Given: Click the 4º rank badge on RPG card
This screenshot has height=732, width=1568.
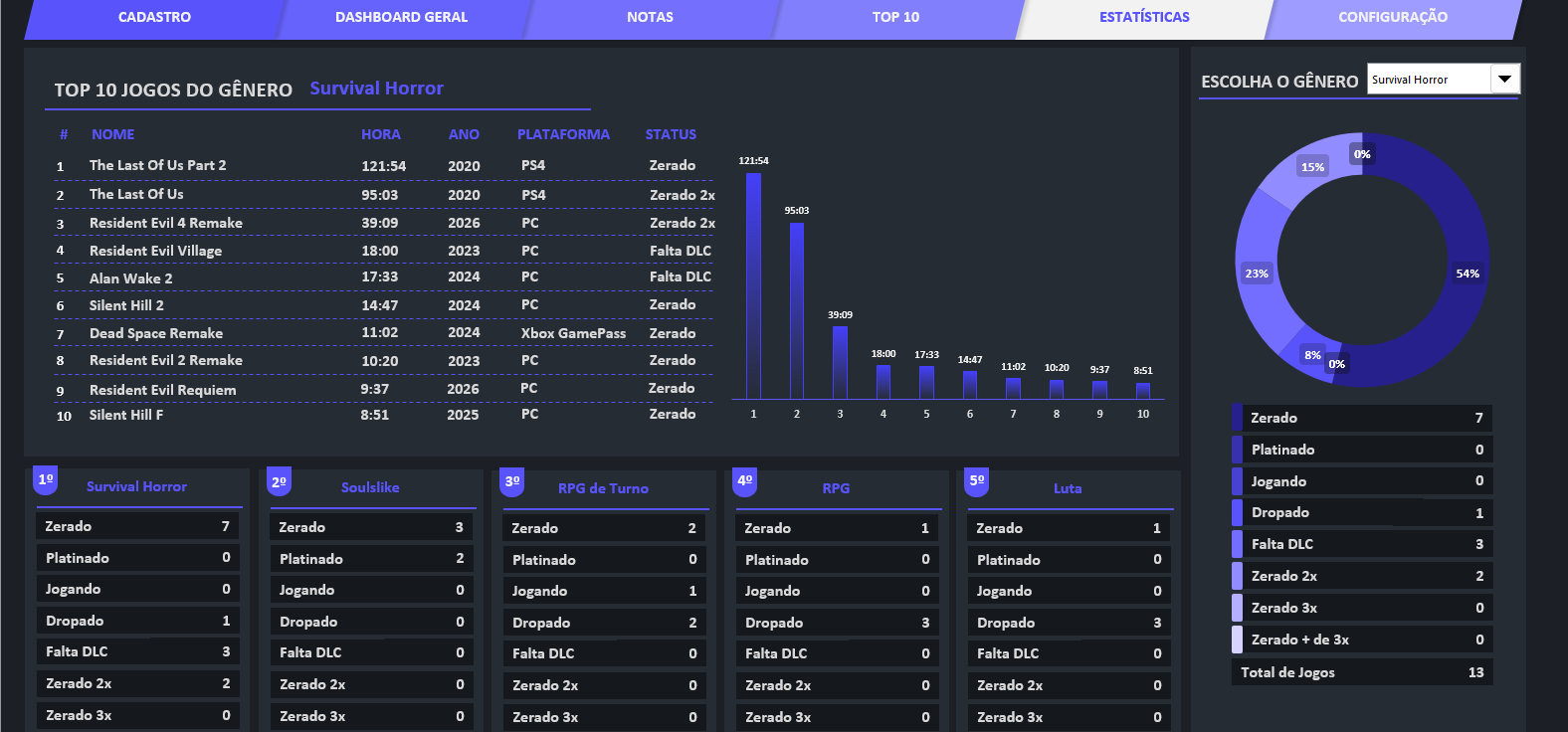Looking at the screenshot, I should [x=744, y=481].
